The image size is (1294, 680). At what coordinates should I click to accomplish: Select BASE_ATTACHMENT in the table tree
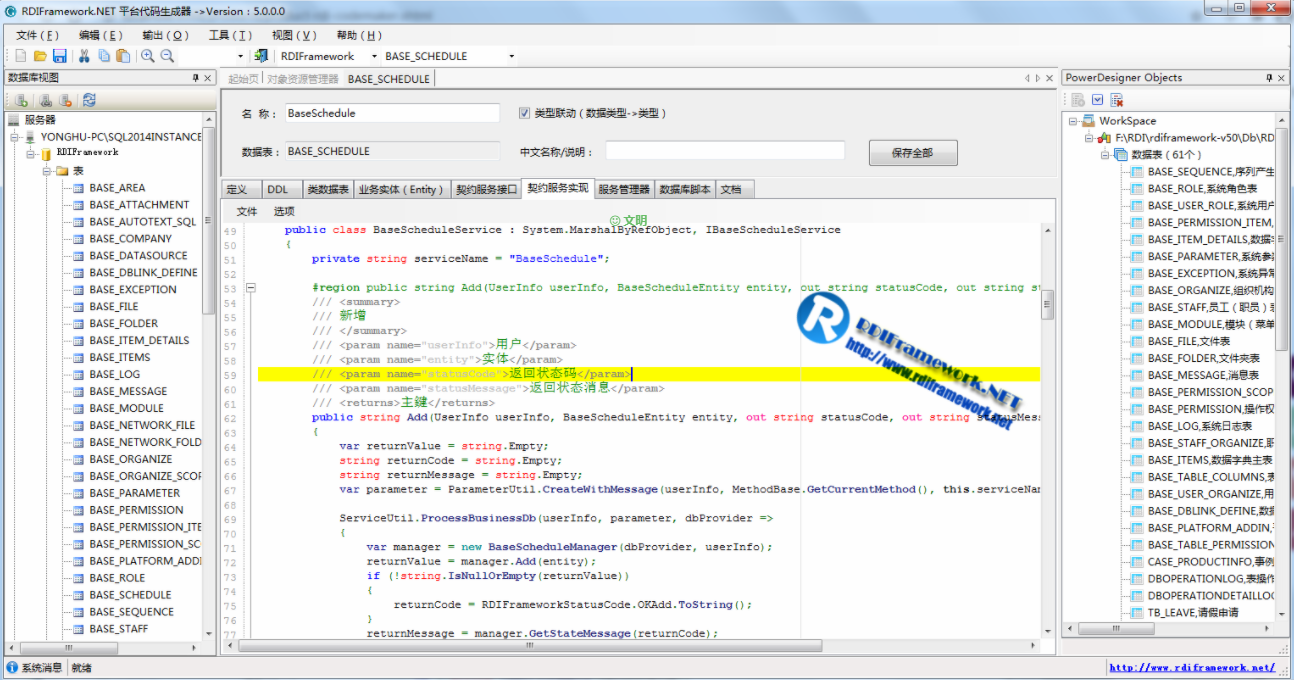click(x=139, y=205)
